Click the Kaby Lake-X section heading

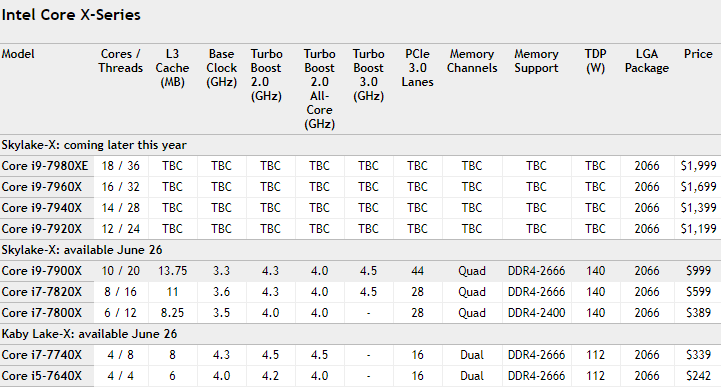coord(89,334)
